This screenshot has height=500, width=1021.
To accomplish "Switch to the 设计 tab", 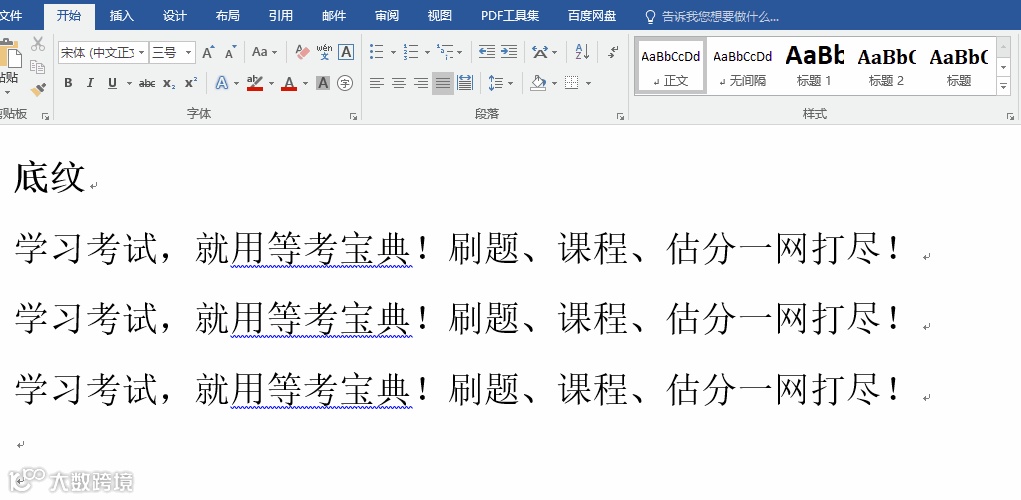I will point(175,16).
